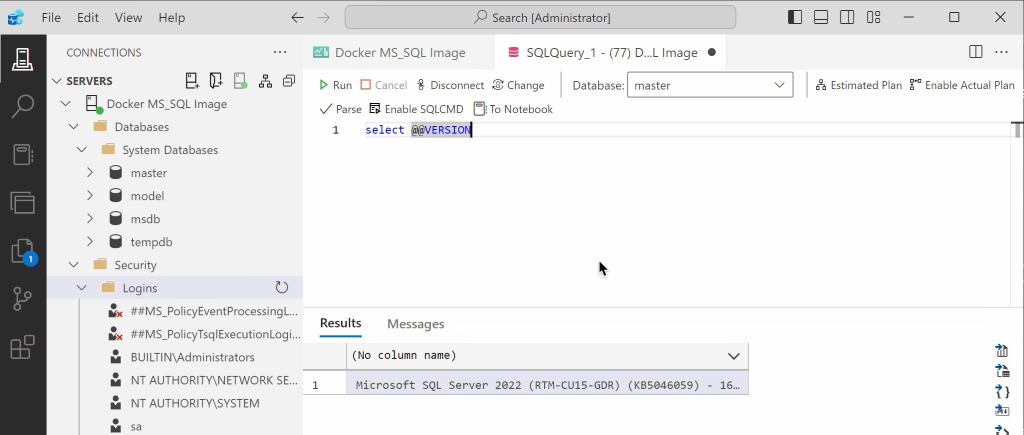1024x435 pixels.
Task: Select ##MS_PolicyTsqlExecutionLogin entry
Action: click(214, 334)
